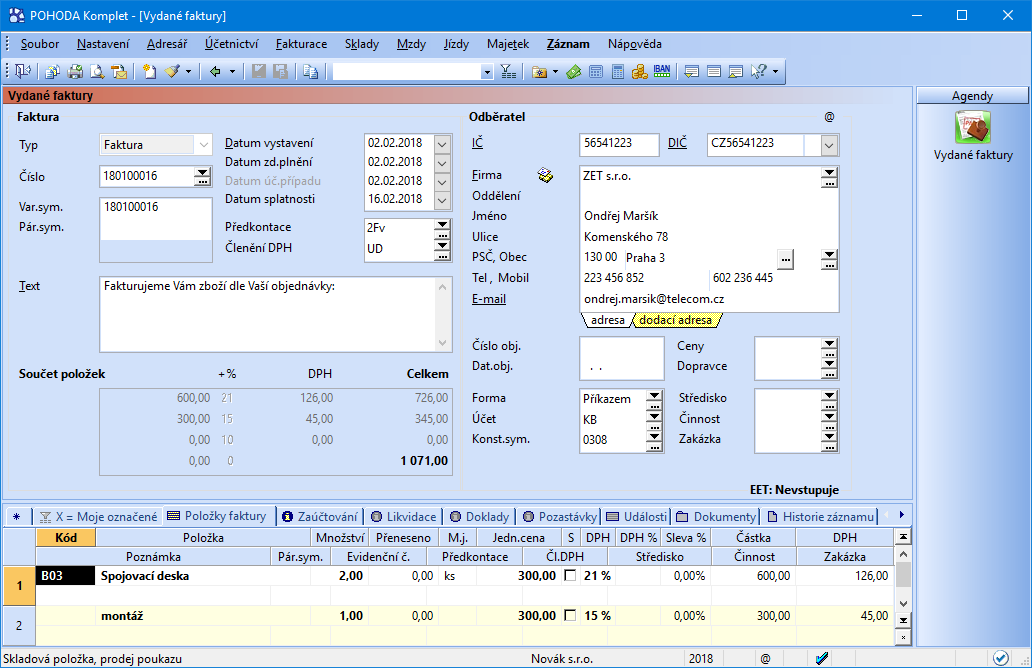
Task: Click the @ icon in Odběratel header
Action: (x=829, y=117)
